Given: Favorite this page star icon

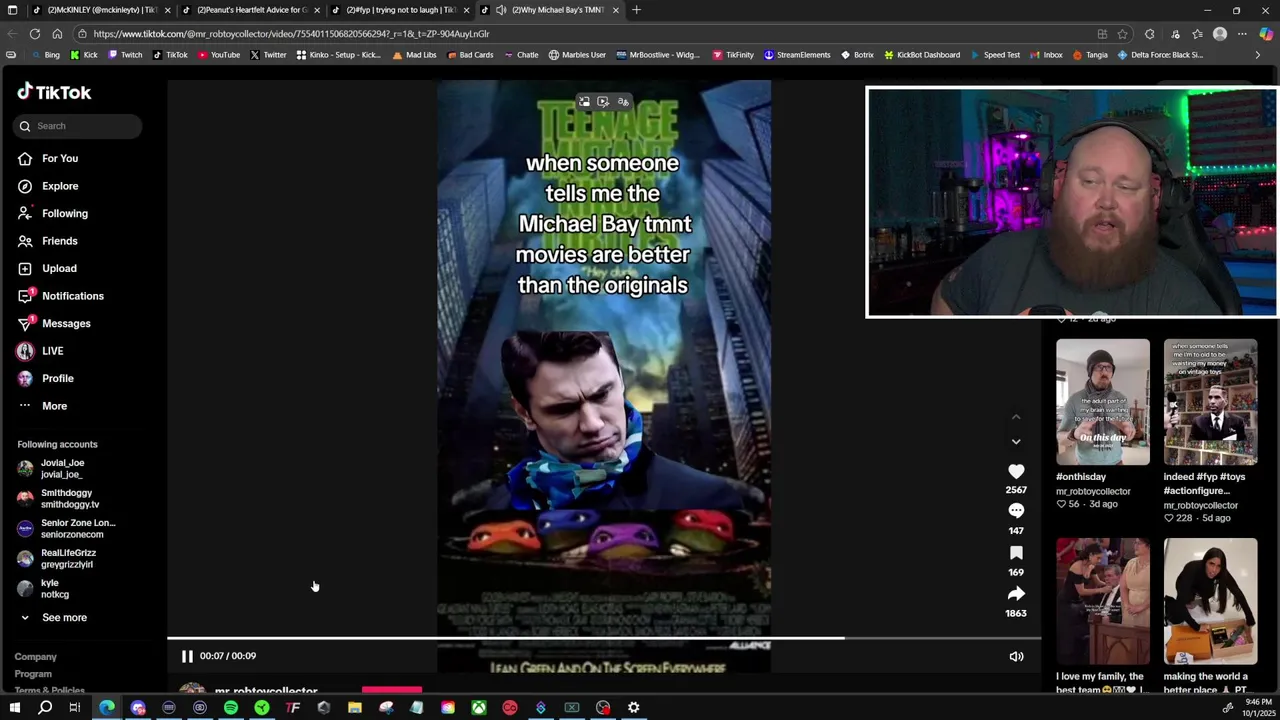Looking at the screenshot, I should [1122, 34].
